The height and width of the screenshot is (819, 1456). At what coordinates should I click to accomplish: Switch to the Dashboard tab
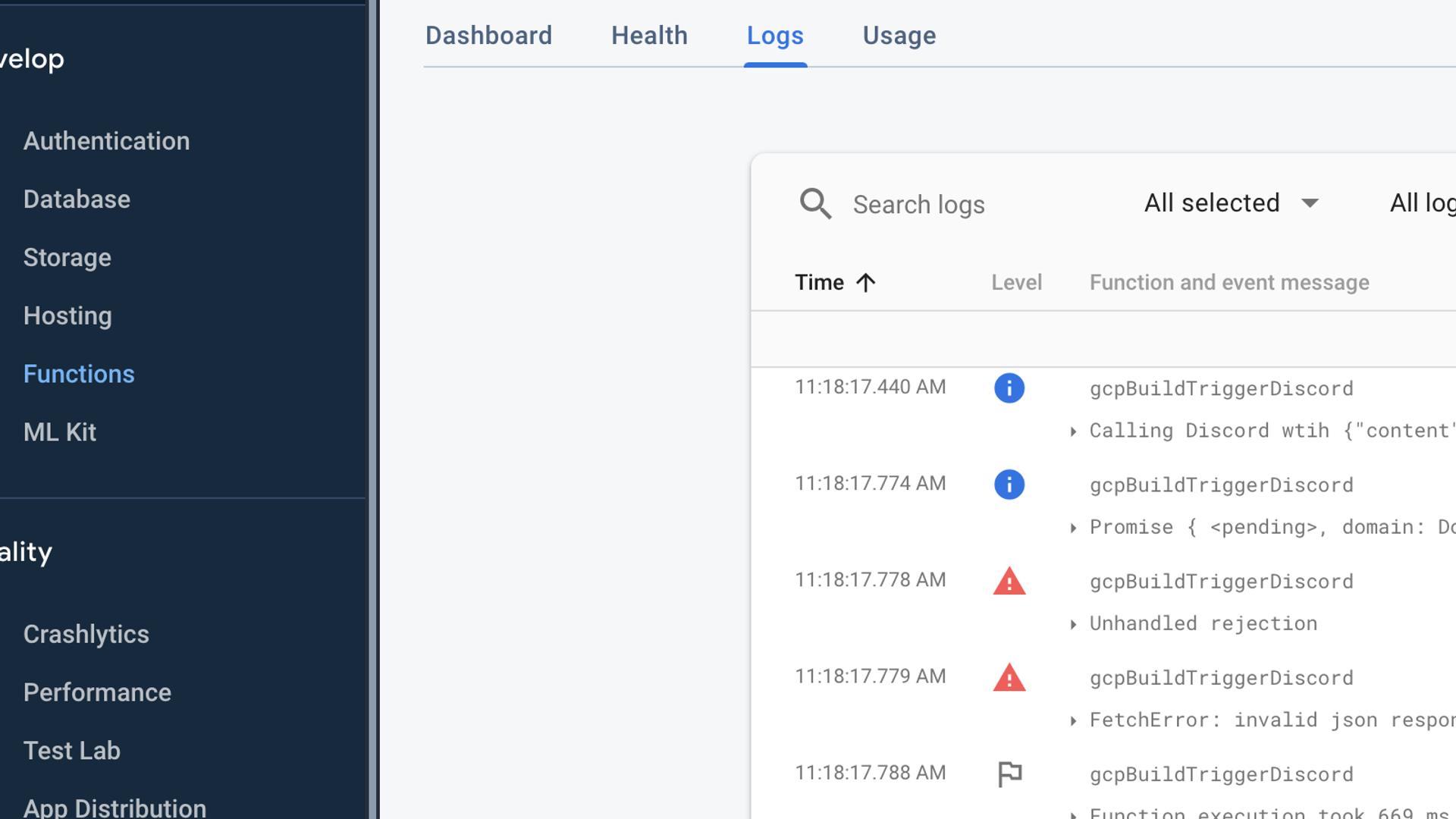pyautogui.click(x=488, y=36)
